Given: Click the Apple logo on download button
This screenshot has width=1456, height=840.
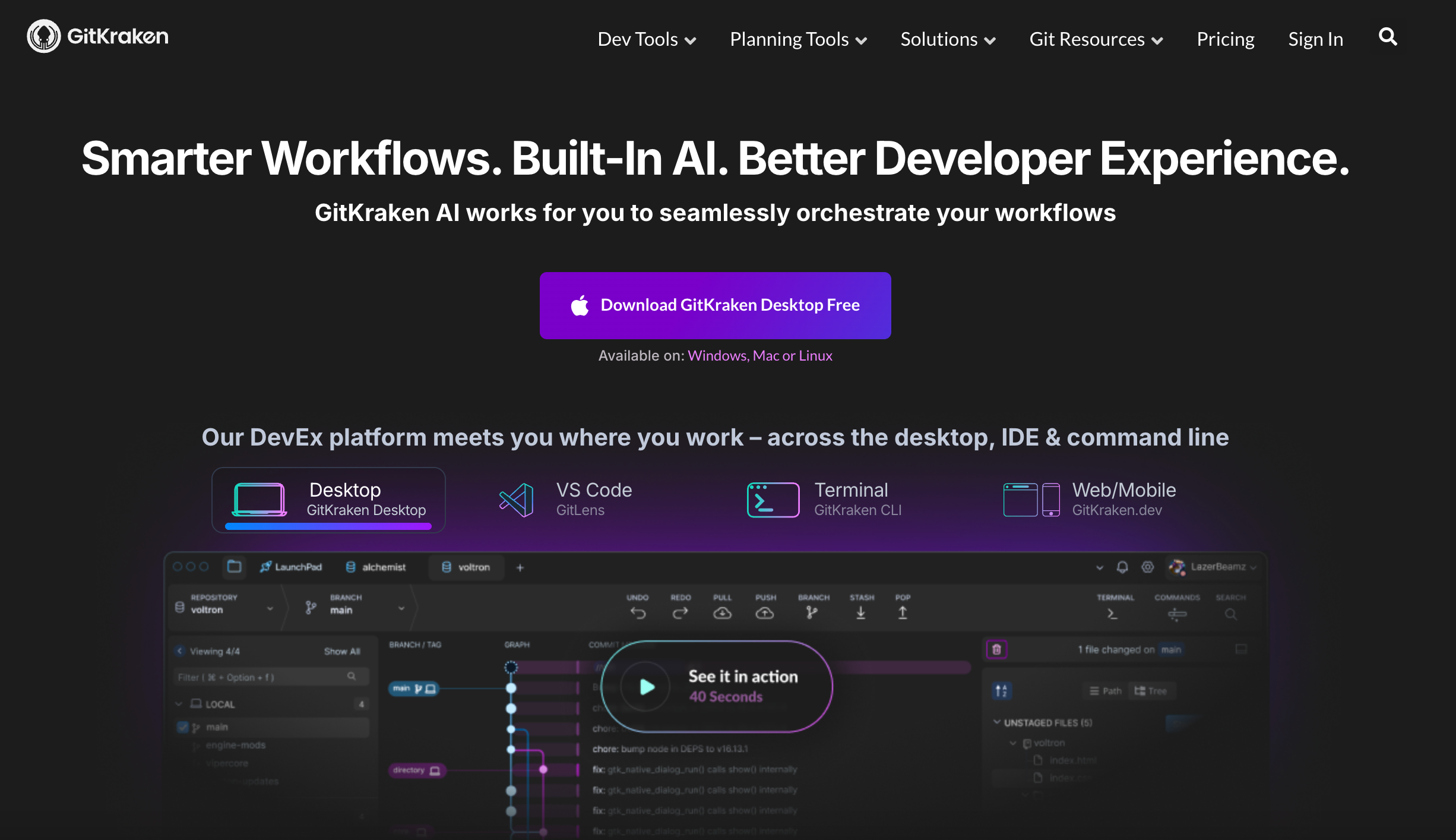Looking at the screenshot, I should 580,305.
